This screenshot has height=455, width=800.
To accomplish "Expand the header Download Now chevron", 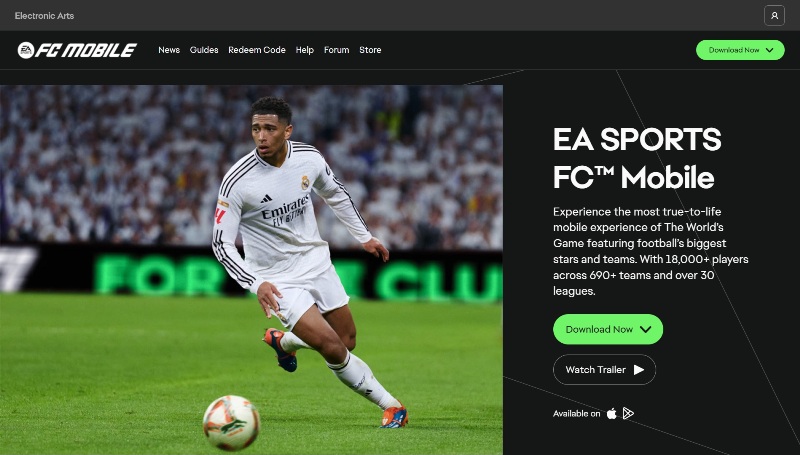I will pyautogui.click(x=770, y=50).
